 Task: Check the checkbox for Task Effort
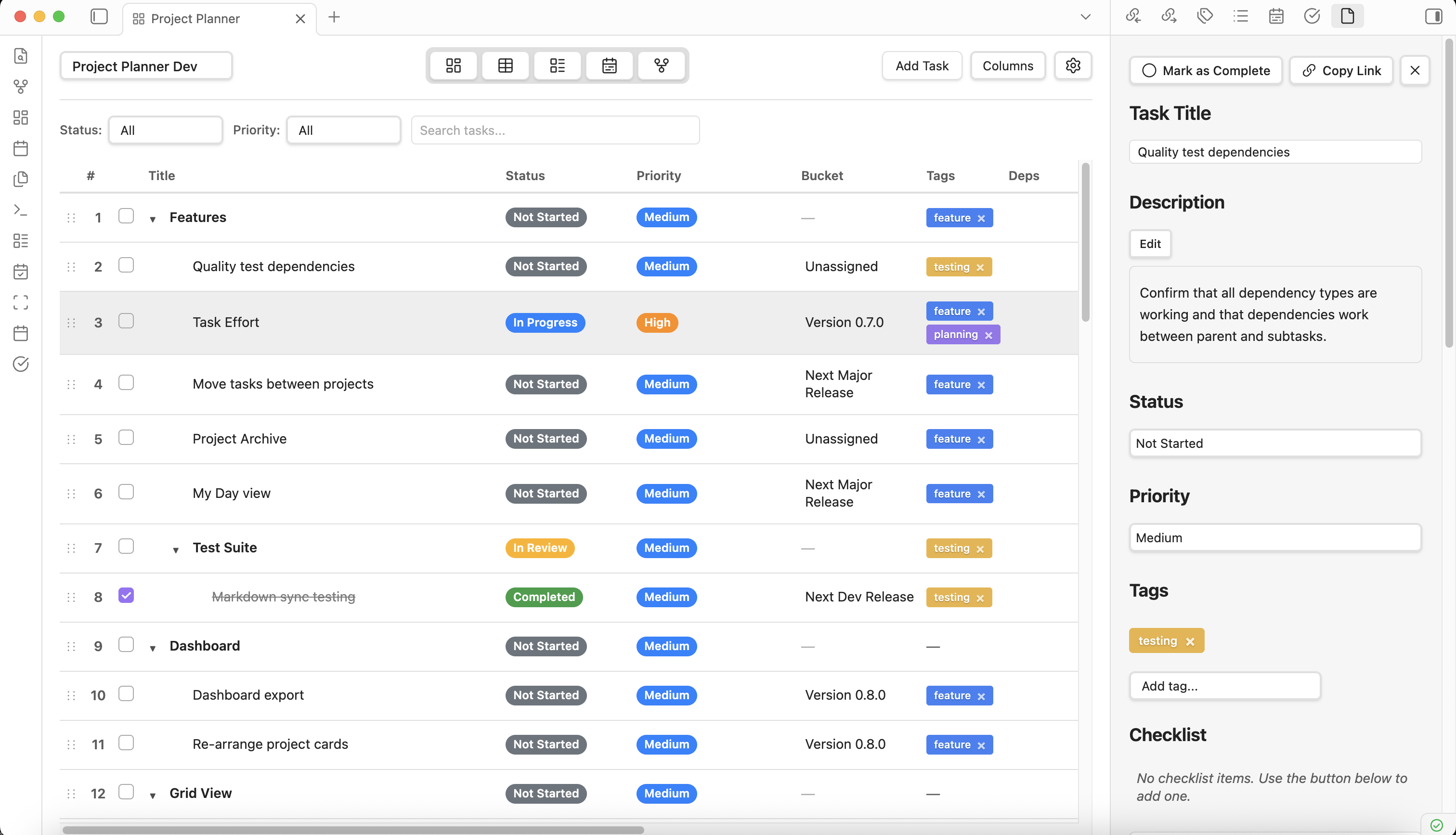pyautogui.click(x=126, y=321)
